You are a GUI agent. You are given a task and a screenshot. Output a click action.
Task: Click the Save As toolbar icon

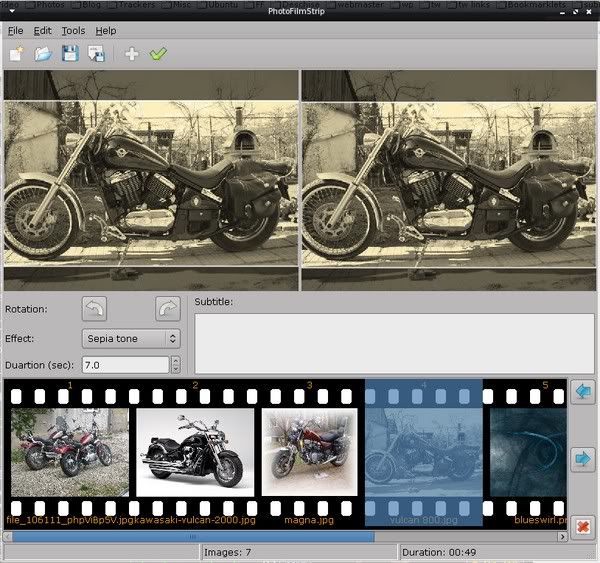coord(96,54)
